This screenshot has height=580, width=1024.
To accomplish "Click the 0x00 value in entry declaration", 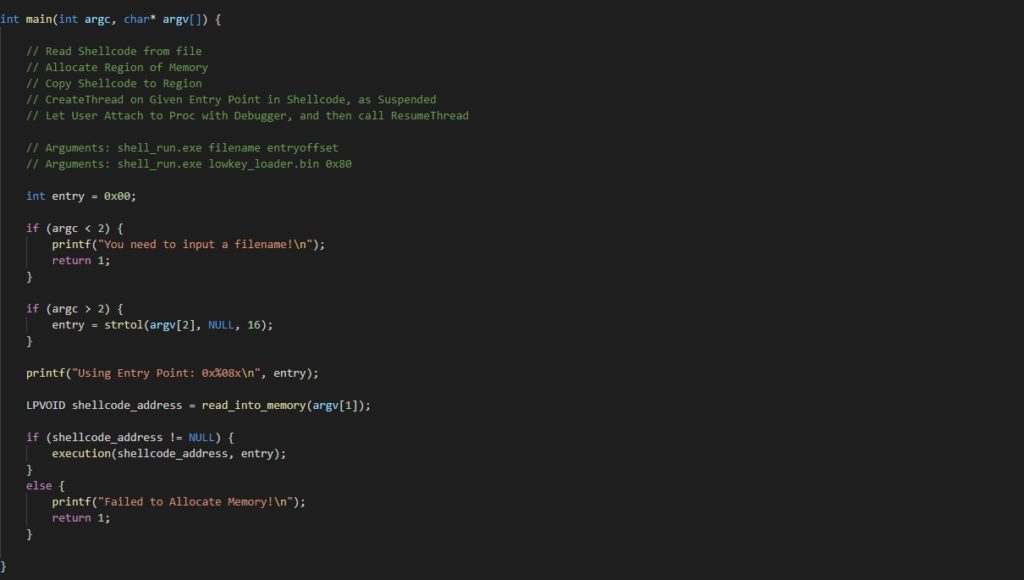I will 117,196.
